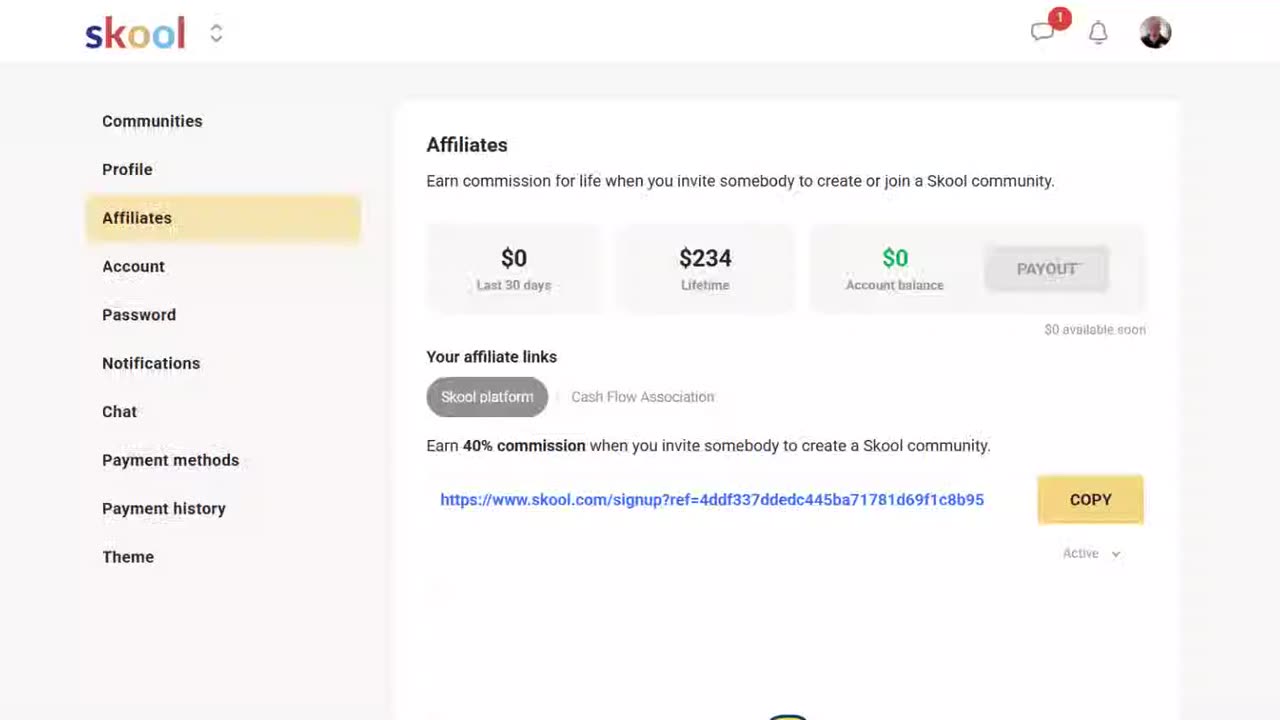Click the PAYOUT button
The width and height of the screenshot is (1280, 720).
(1047, 269)
